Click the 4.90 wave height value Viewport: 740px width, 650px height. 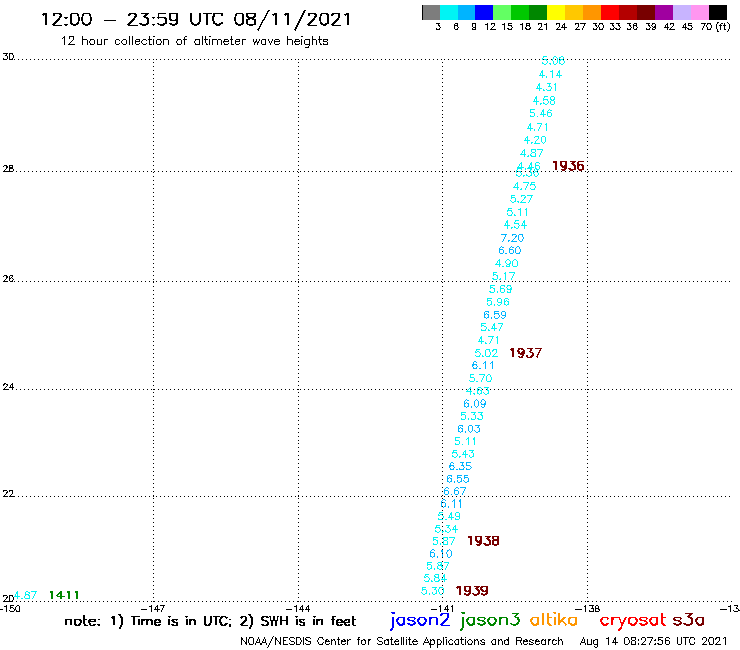(x=507, y=263)
